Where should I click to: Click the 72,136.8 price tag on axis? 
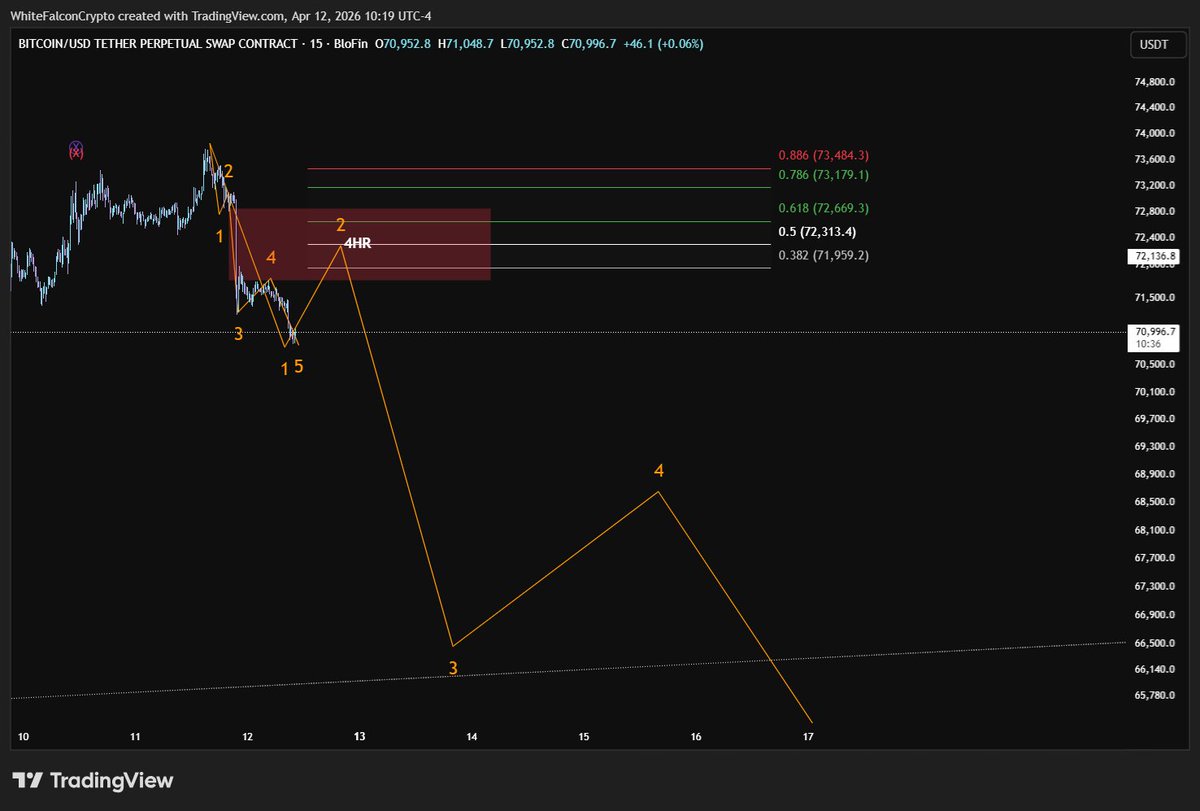pos(1155,257)
